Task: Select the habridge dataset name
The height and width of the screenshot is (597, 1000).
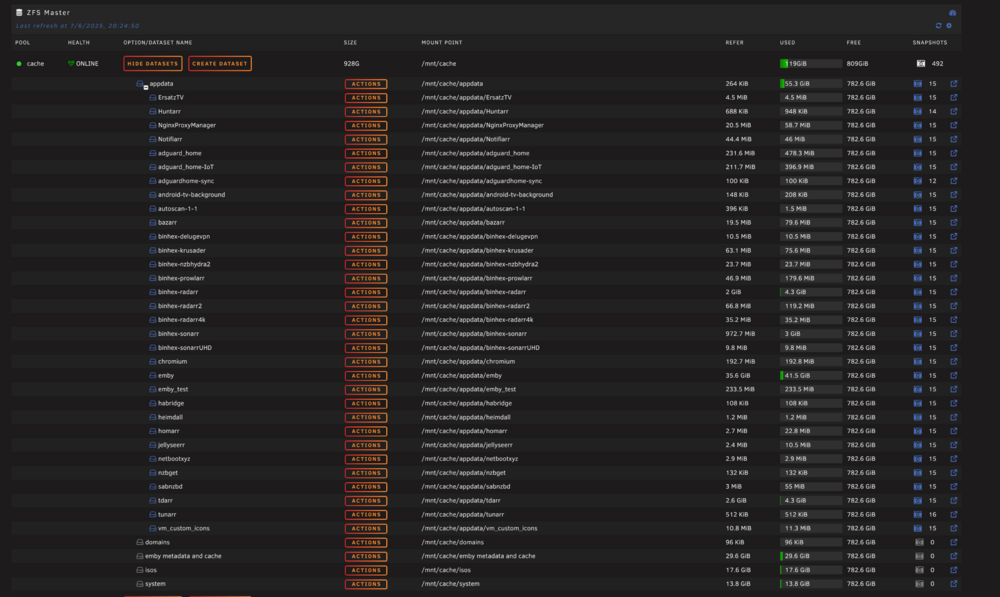Action: coord(171,403)
